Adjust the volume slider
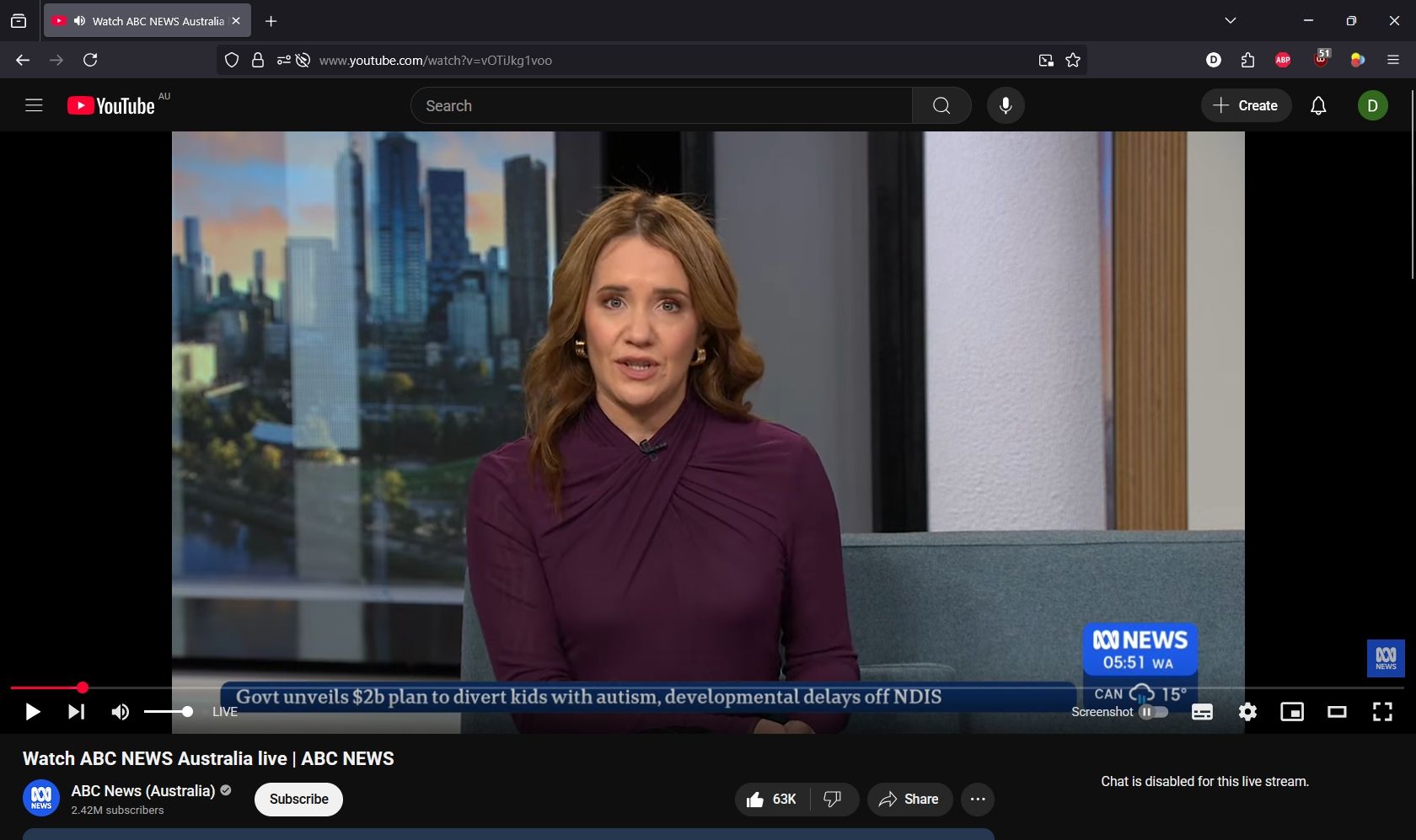 pos(169,712)
